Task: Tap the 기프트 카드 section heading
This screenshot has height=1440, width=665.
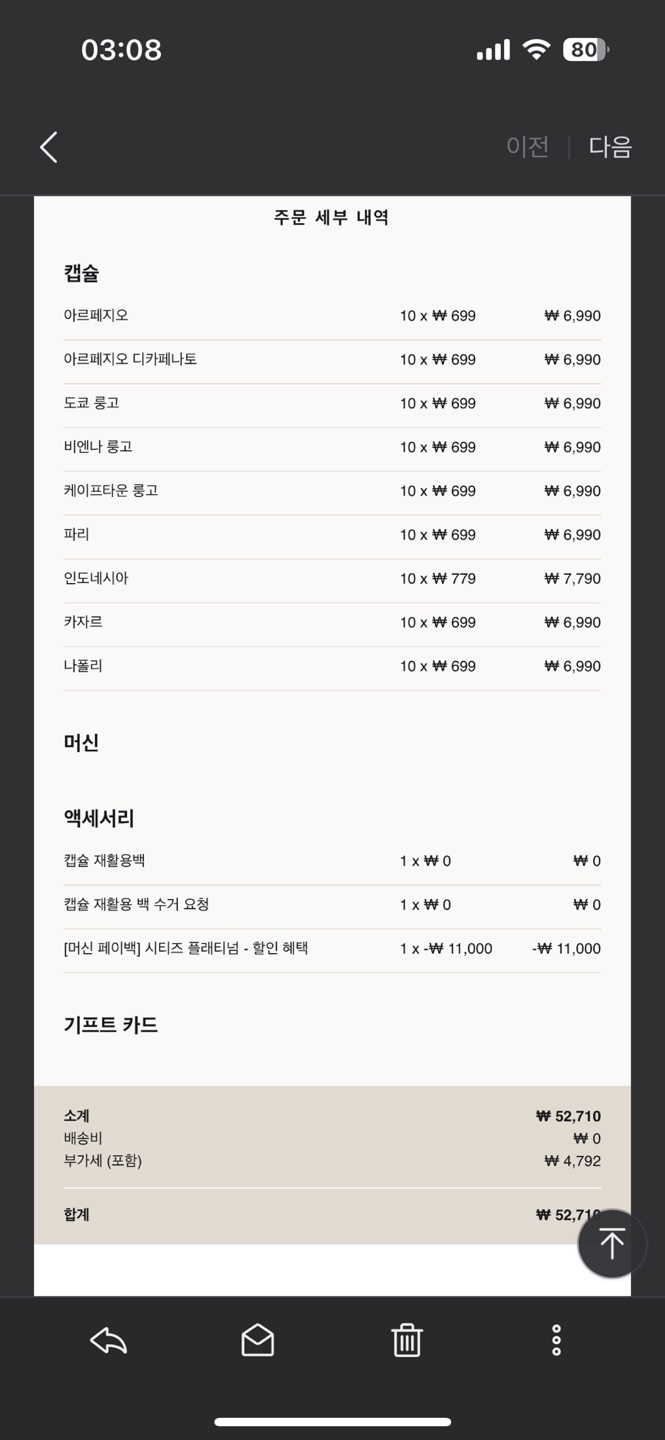Action: pyautogui.click(x=111, y=1025)
